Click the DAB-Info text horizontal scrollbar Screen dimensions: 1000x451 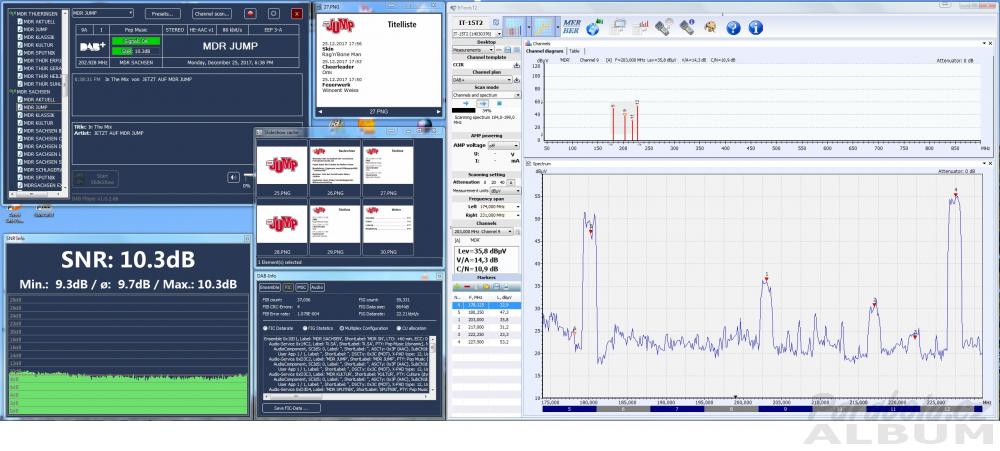(x=346, y=397)
